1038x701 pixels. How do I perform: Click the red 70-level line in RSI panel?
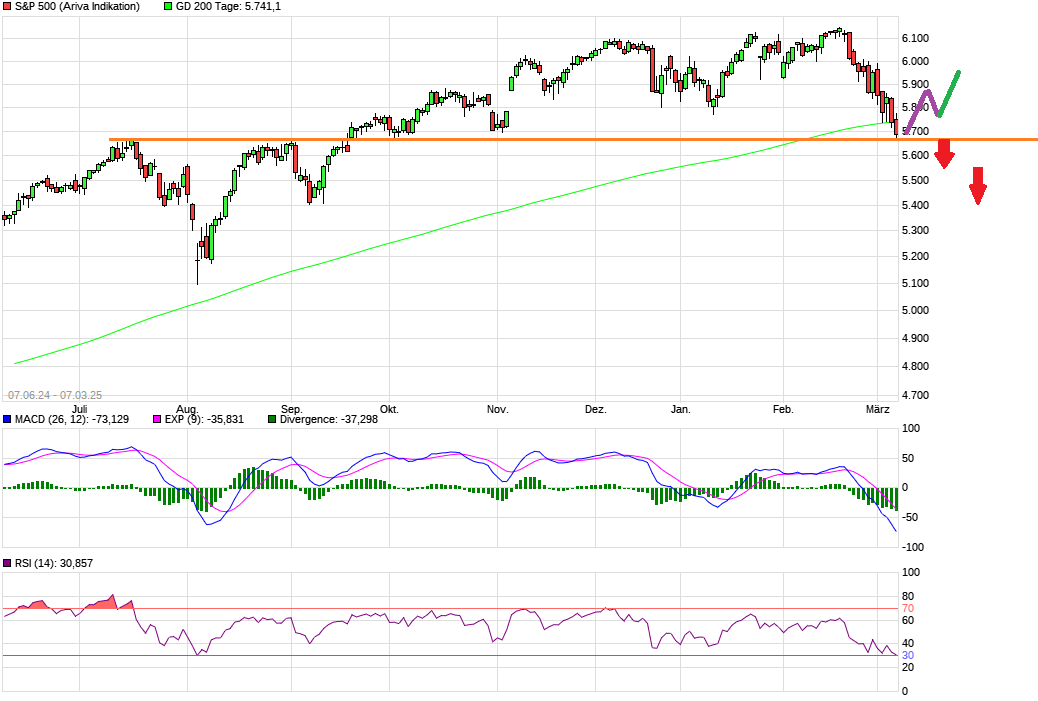pos(450,608)
